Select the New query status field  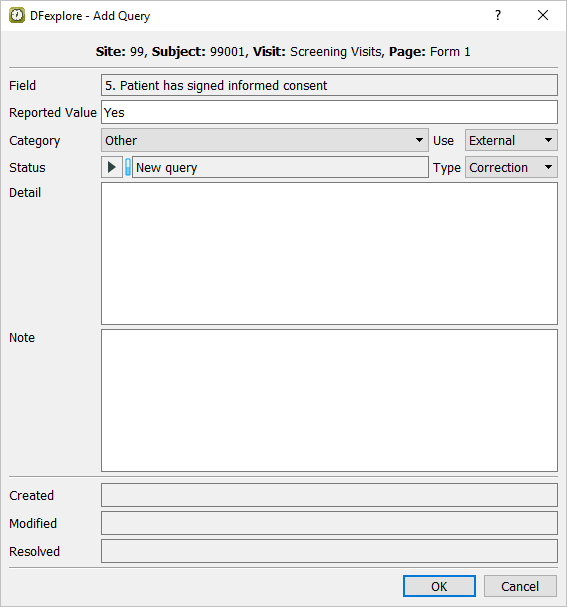click(280, 167)
